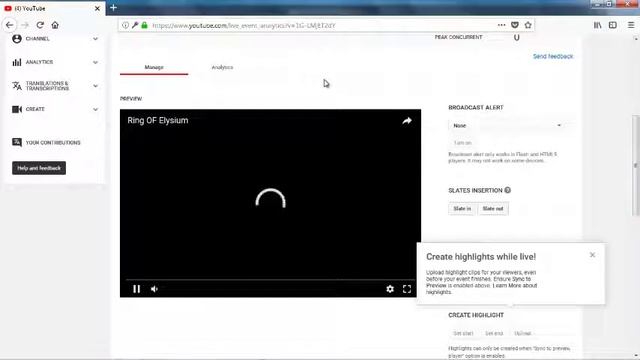Pause the preview video
The image size is (640, 360).
point(137,289)
